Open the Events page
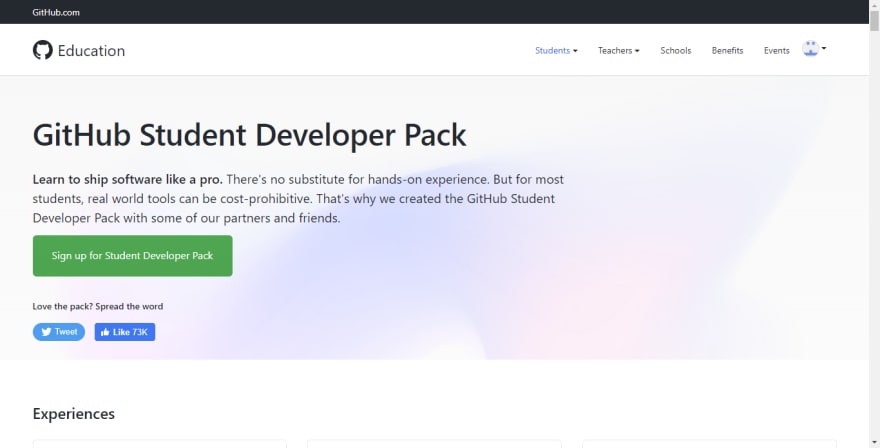The image size is (880, 448). (x=777, y=51)
